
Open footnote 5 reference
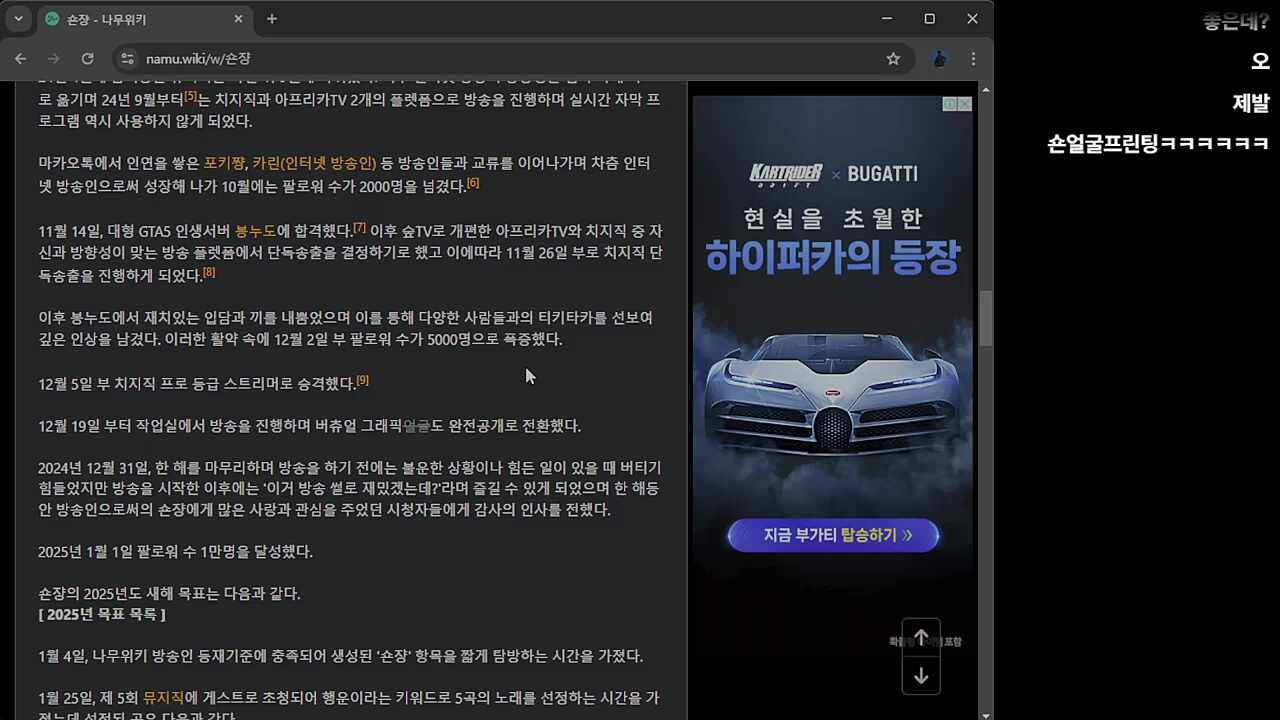(191, 96)
